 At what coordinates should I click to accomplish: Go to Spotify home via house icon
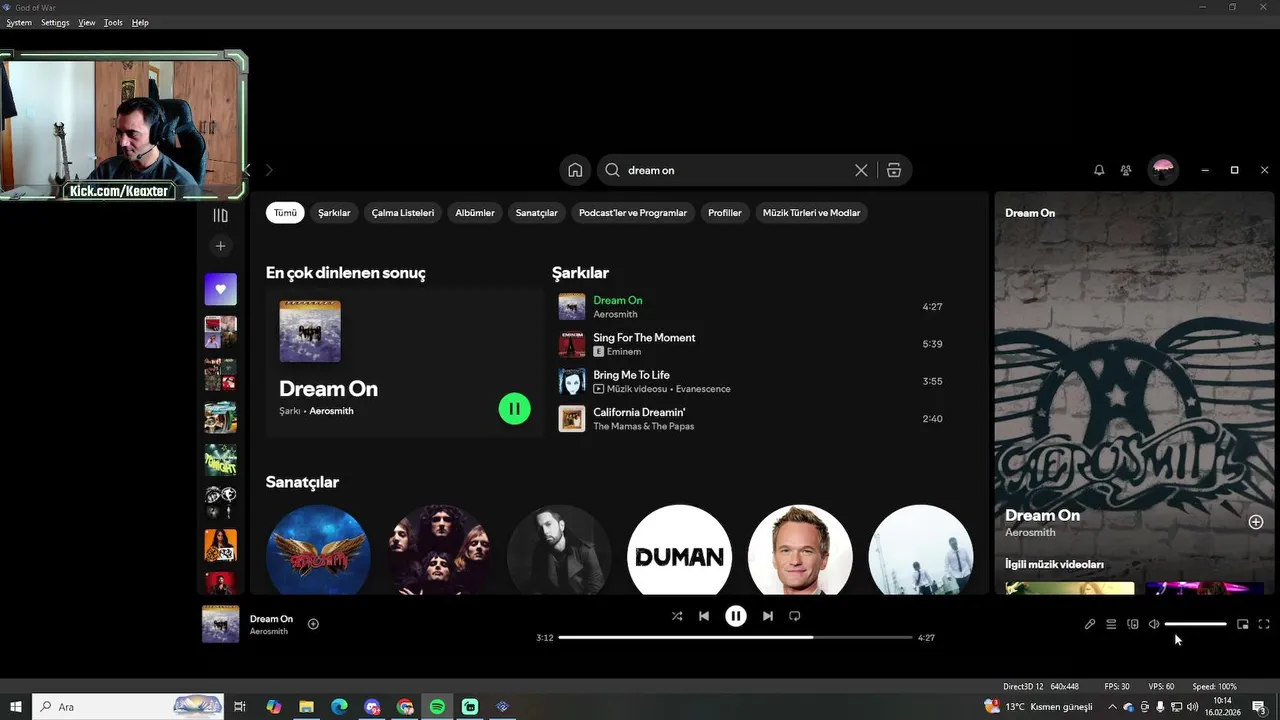575,170
